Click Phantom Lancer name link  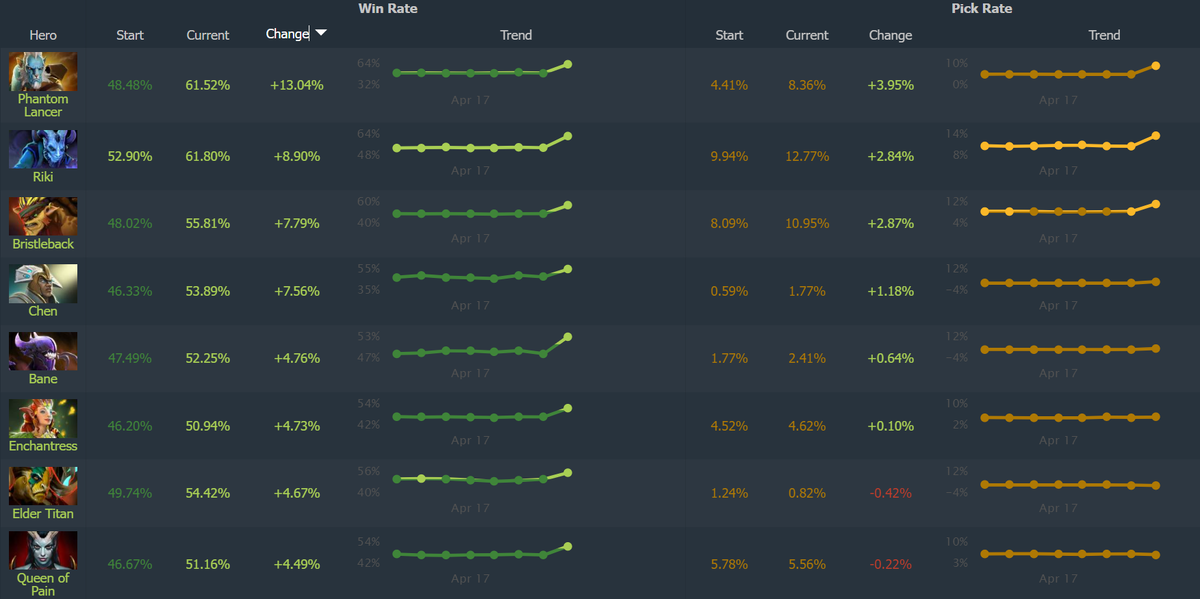(43, 105)
